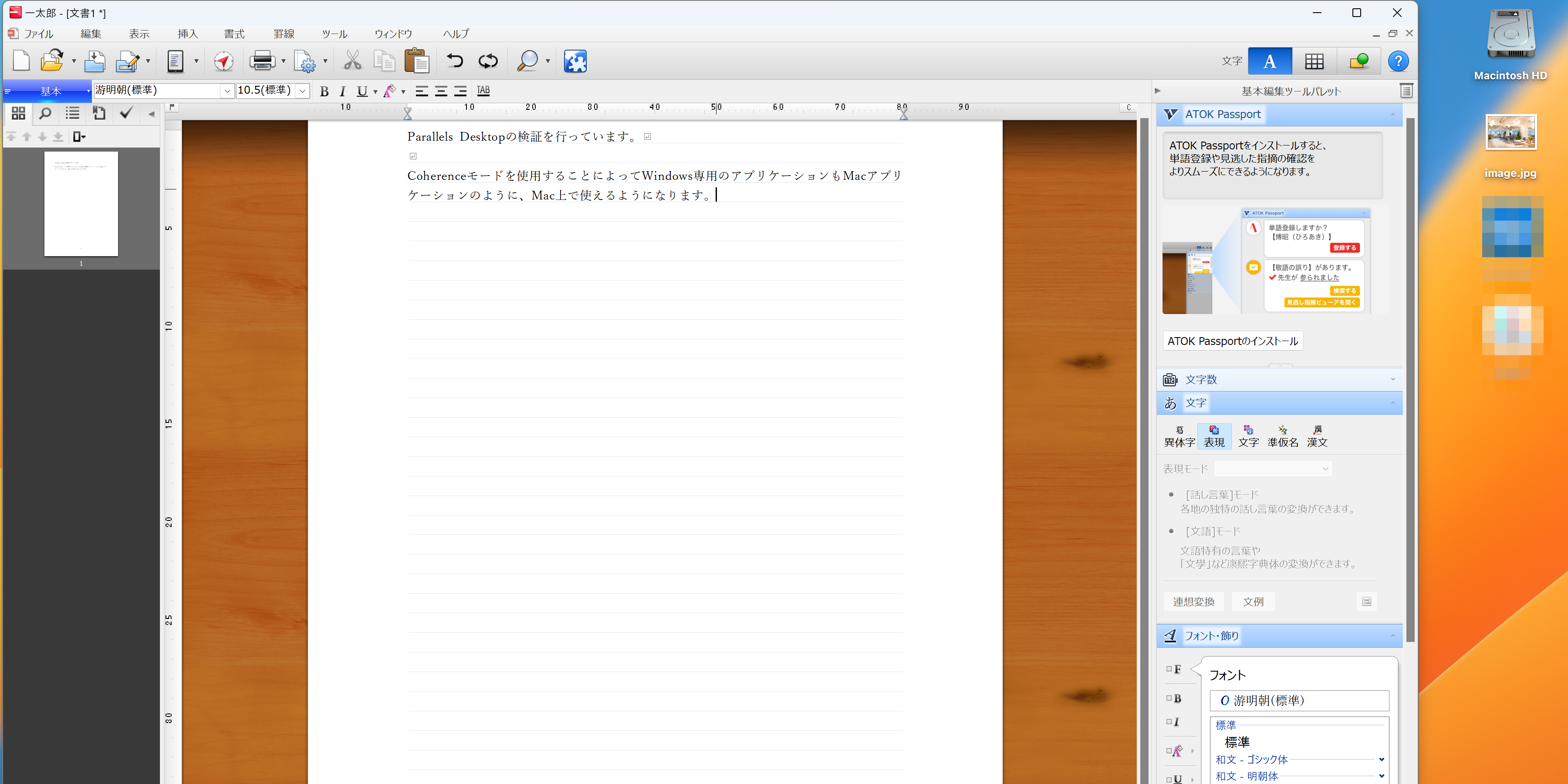Open the 基本 style mode dropdown

point(88,91)
